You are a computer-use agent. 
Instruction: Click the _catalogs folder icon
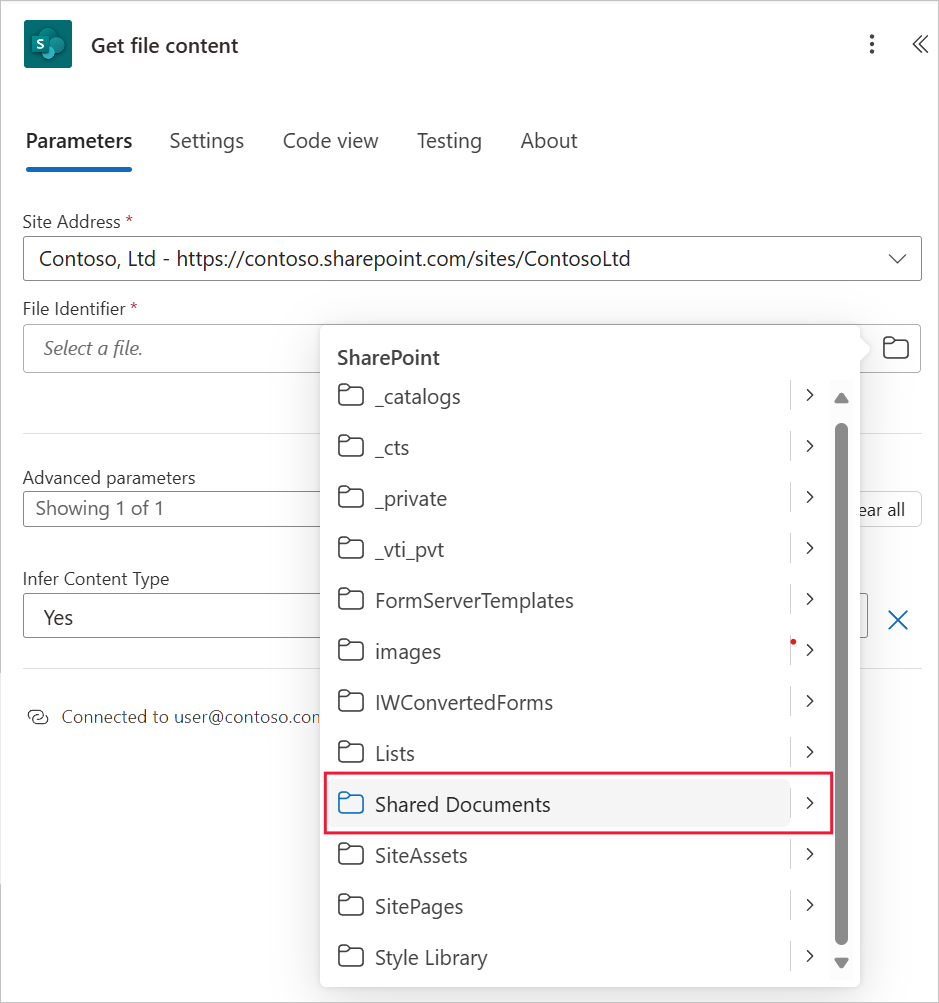click(350, 396)
